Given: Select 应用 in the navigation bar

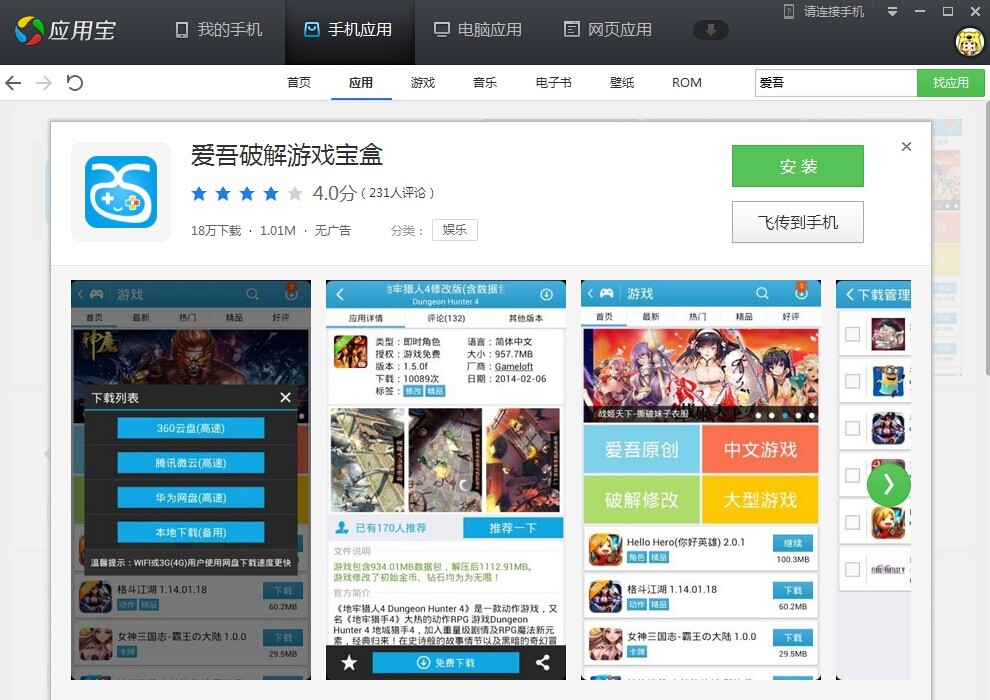Looking at the screenshot, I should pyautogui.click(x=361, y=83).
